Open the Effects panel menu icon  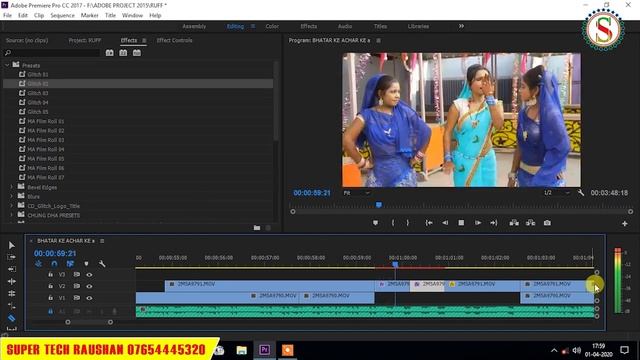point(144,40)
